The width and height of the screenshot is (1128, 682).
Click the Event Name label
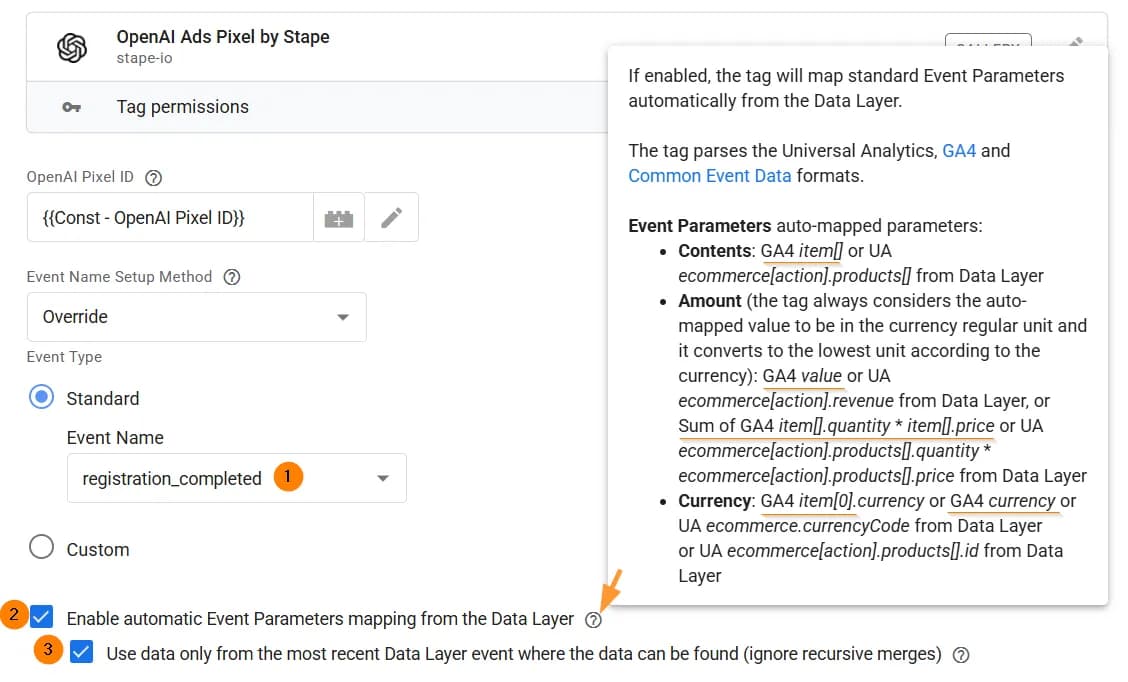pyautogui.click(x=115, y=438)
